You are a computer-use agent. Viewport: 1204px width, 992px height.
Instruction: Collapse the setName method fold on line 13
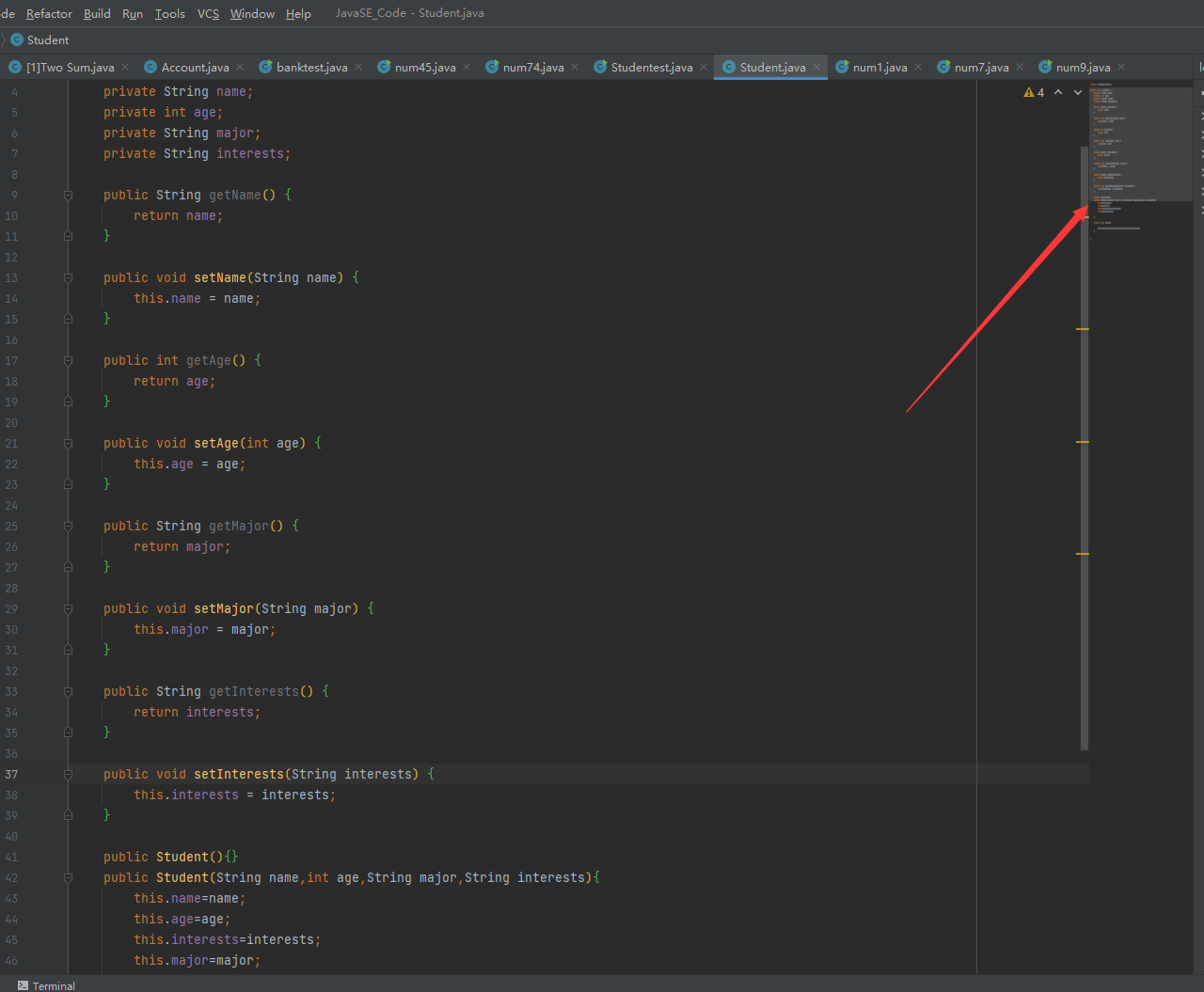(x=68, y=278)
